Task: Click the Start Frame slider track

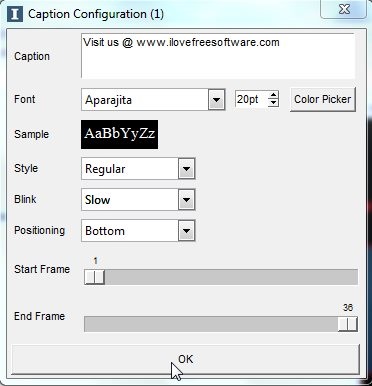Action: click(221, 277)
